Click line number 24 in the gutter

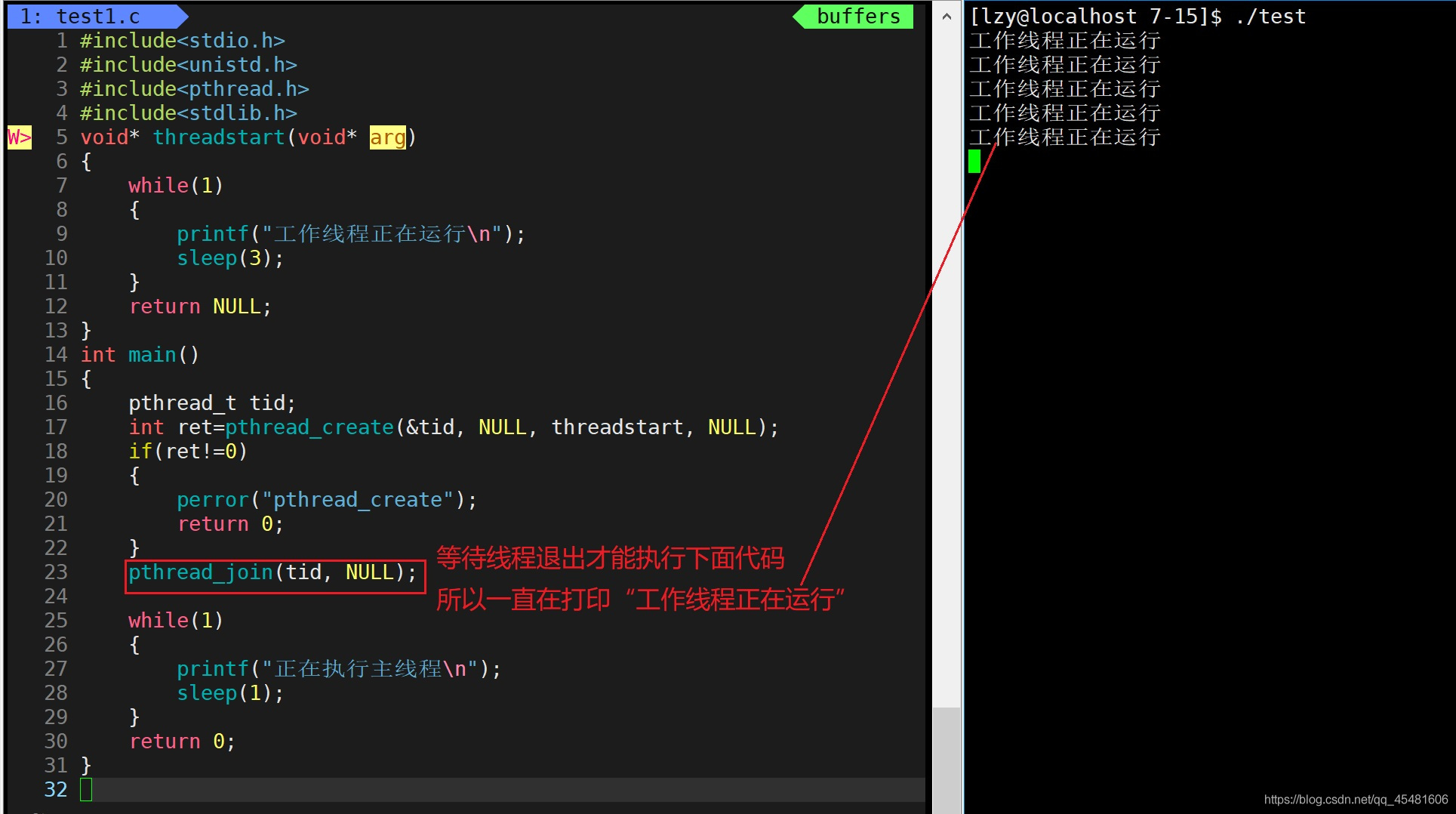(56, 597)
